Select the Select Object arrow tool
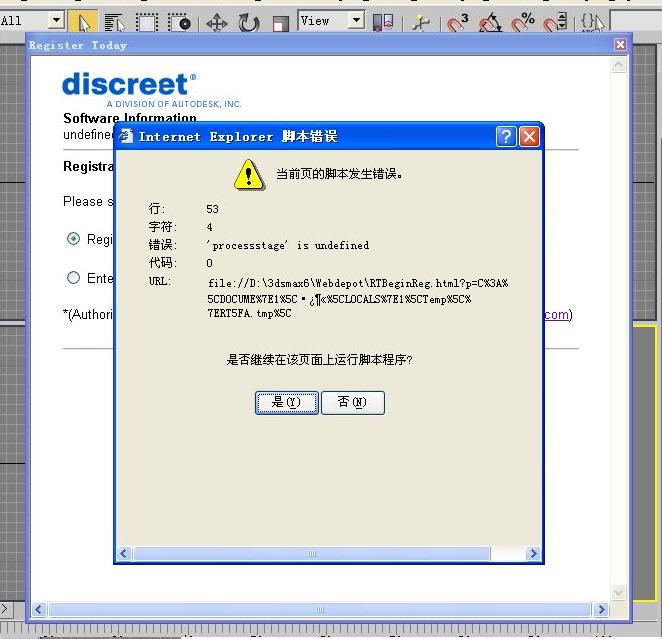662x639 pixels. (83, 22)
